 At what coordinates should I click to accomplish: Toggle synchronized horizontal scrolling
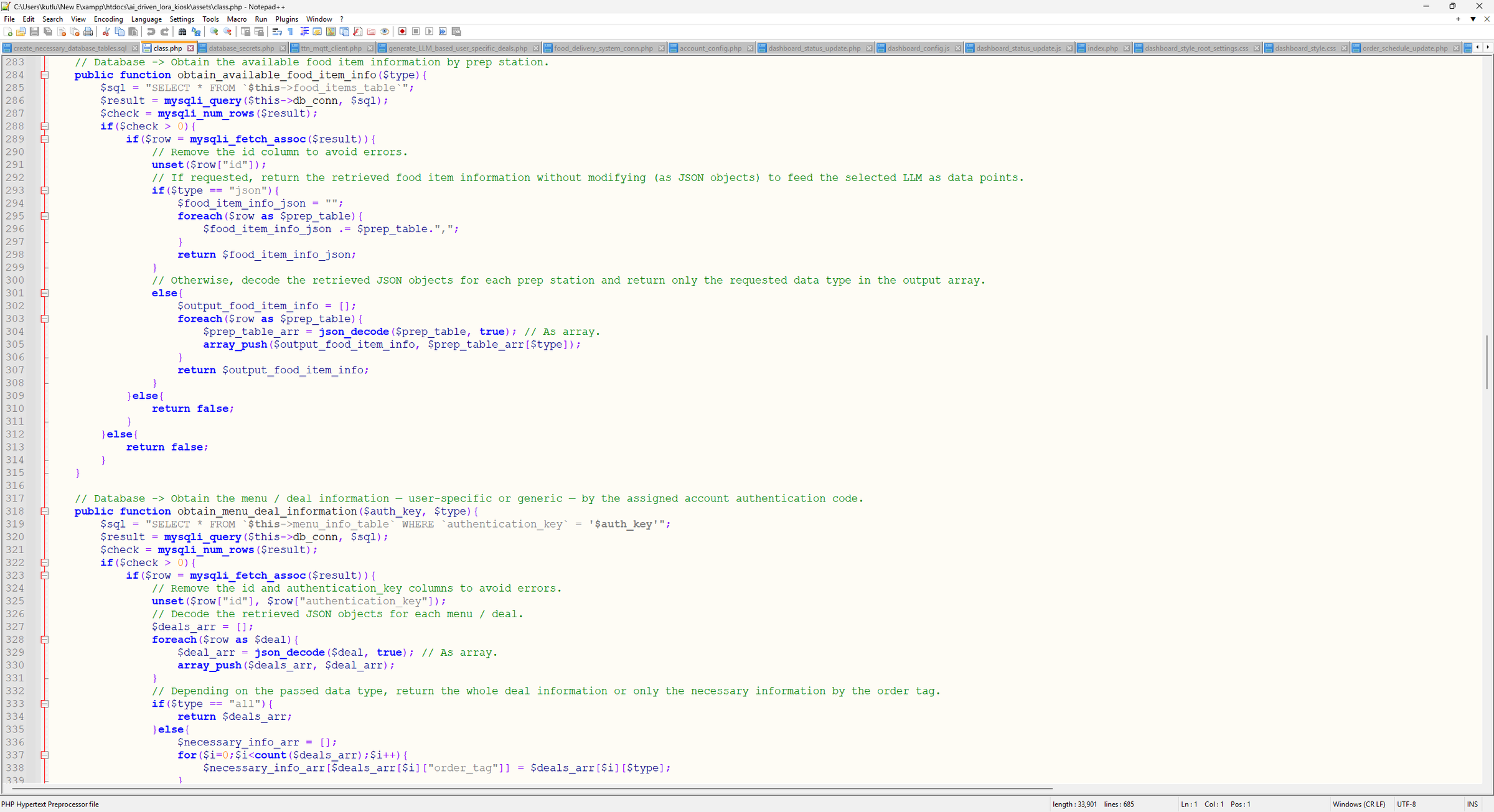tap(259, 32)
